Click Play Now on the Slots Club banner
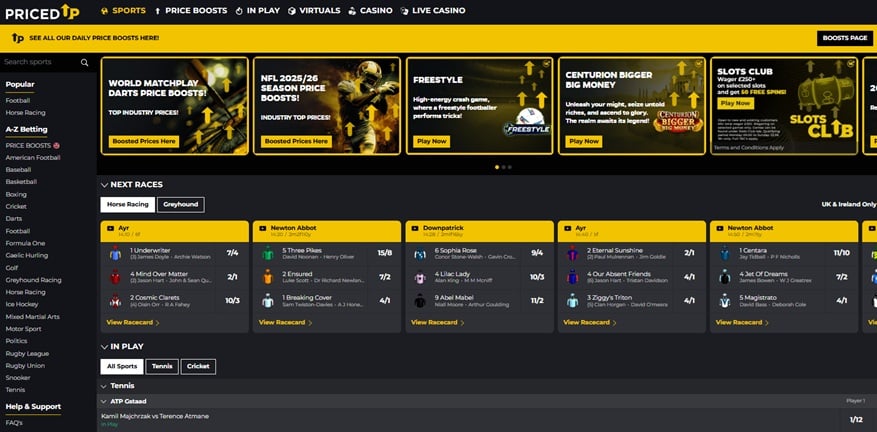Screen dimensions: 877x432 (x=735, y=104)
